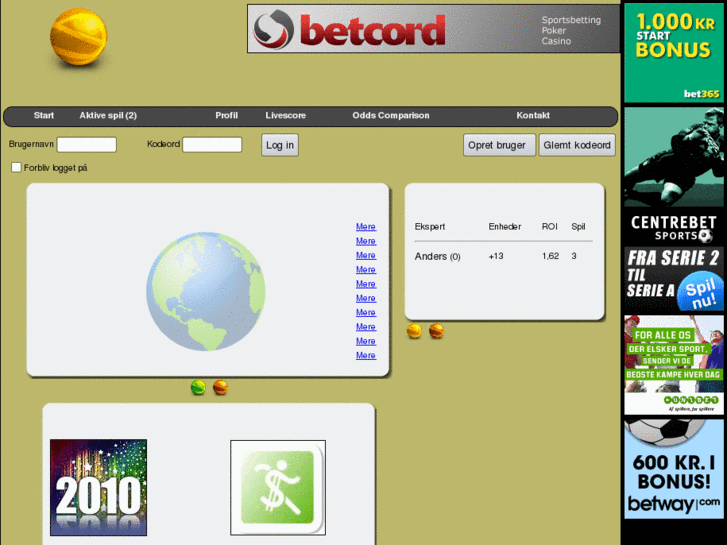Open the green soccer dollar icon
Image resolution: width=727 pixels, height=545 pixels.
[278, 487]
